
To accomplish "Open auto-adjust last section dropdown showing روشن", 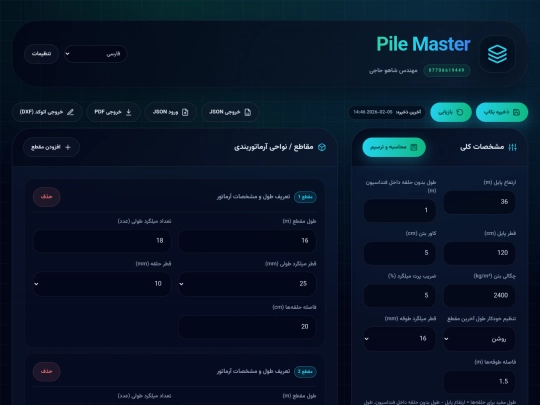I will pyautogui.click(x=479, y=339).
